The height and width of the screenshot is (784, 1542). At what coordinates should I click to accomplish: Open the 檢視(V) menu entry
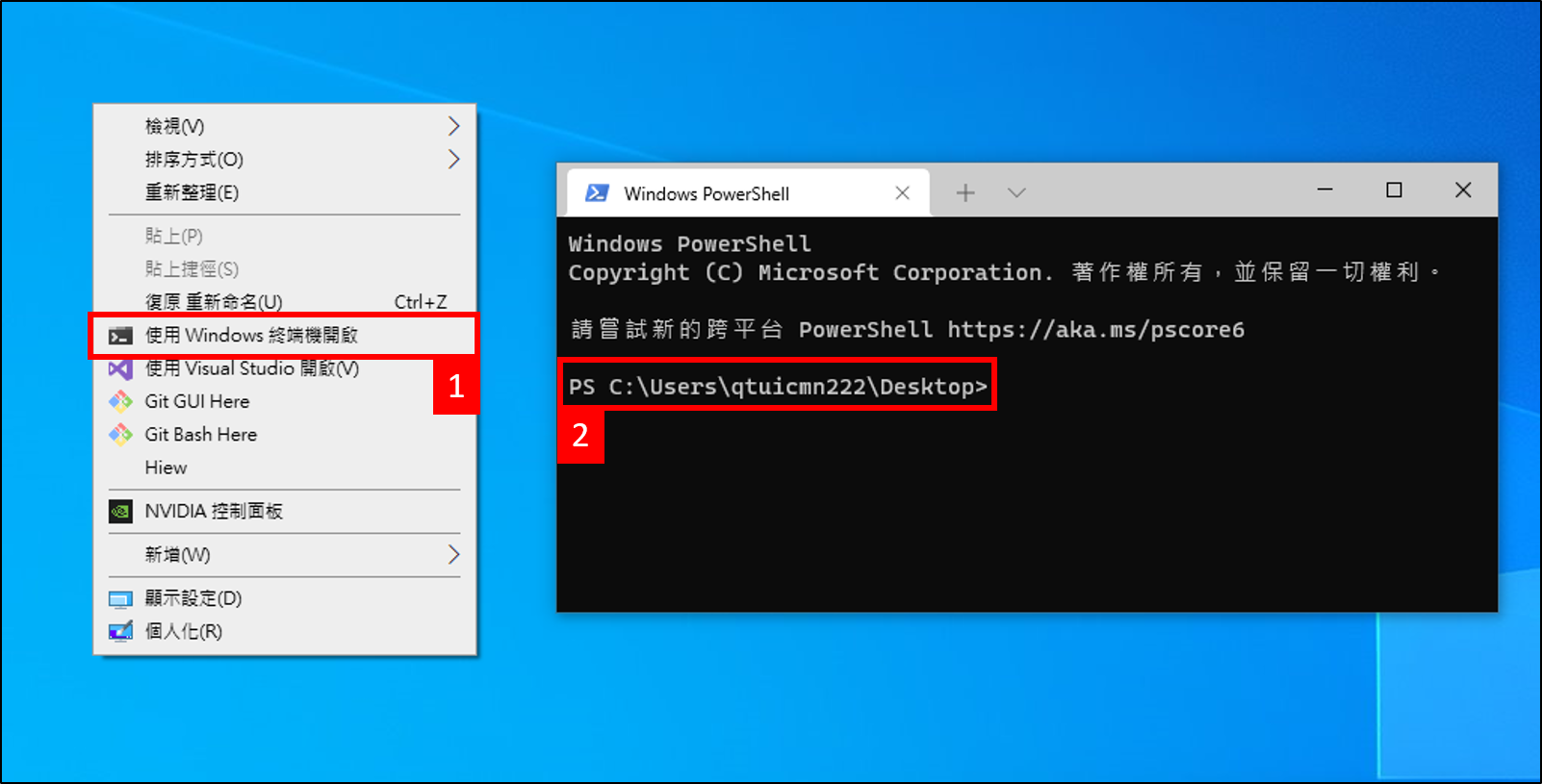point(285,126)
